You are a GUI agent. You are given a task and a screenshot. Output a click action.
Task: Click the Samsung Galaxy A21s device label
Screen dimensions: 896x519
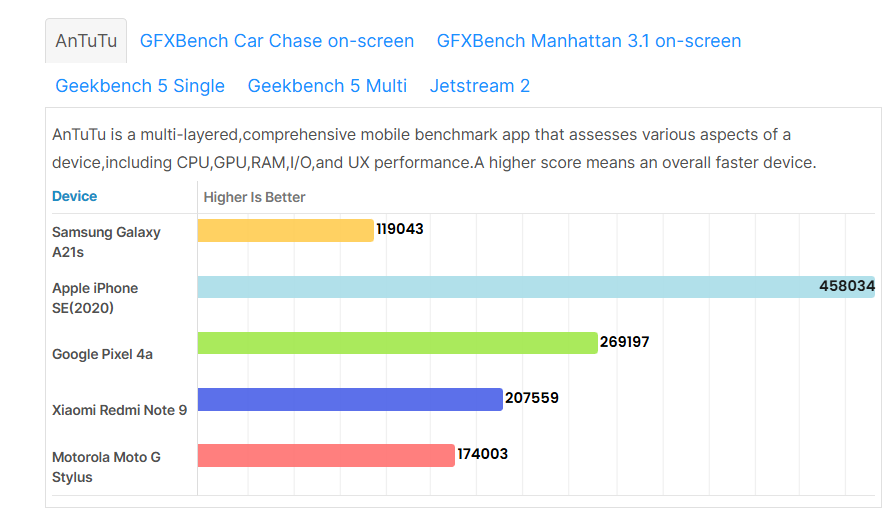coord(106,242)
